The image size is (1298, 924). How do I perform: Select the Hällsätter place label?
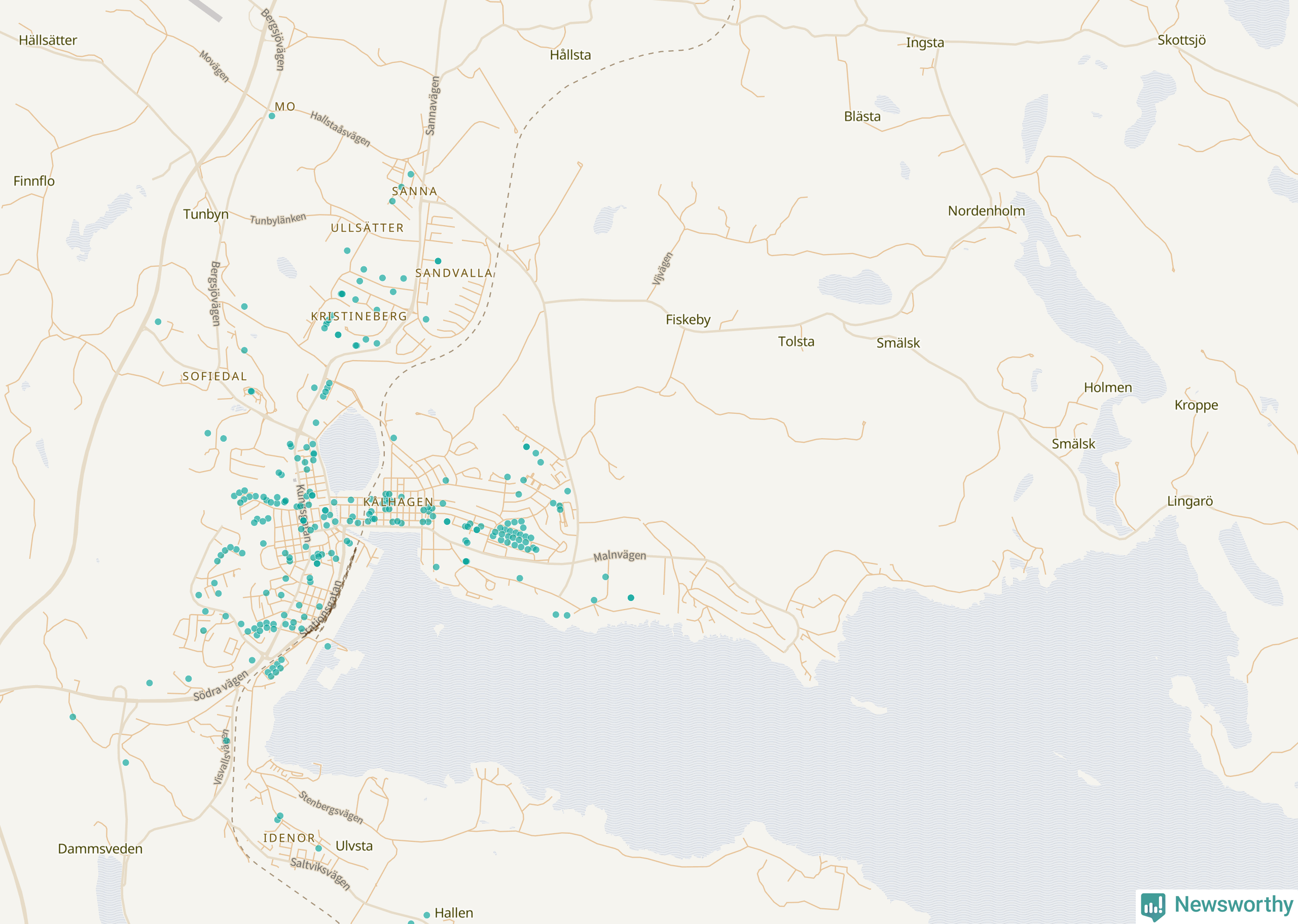48,41
